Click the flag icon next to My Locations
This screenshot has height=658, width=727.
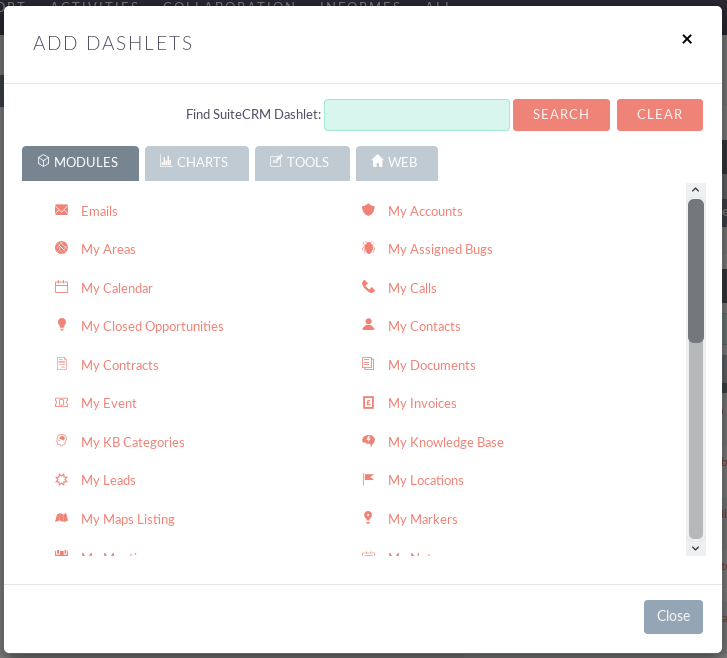click(x=368, y=480)
